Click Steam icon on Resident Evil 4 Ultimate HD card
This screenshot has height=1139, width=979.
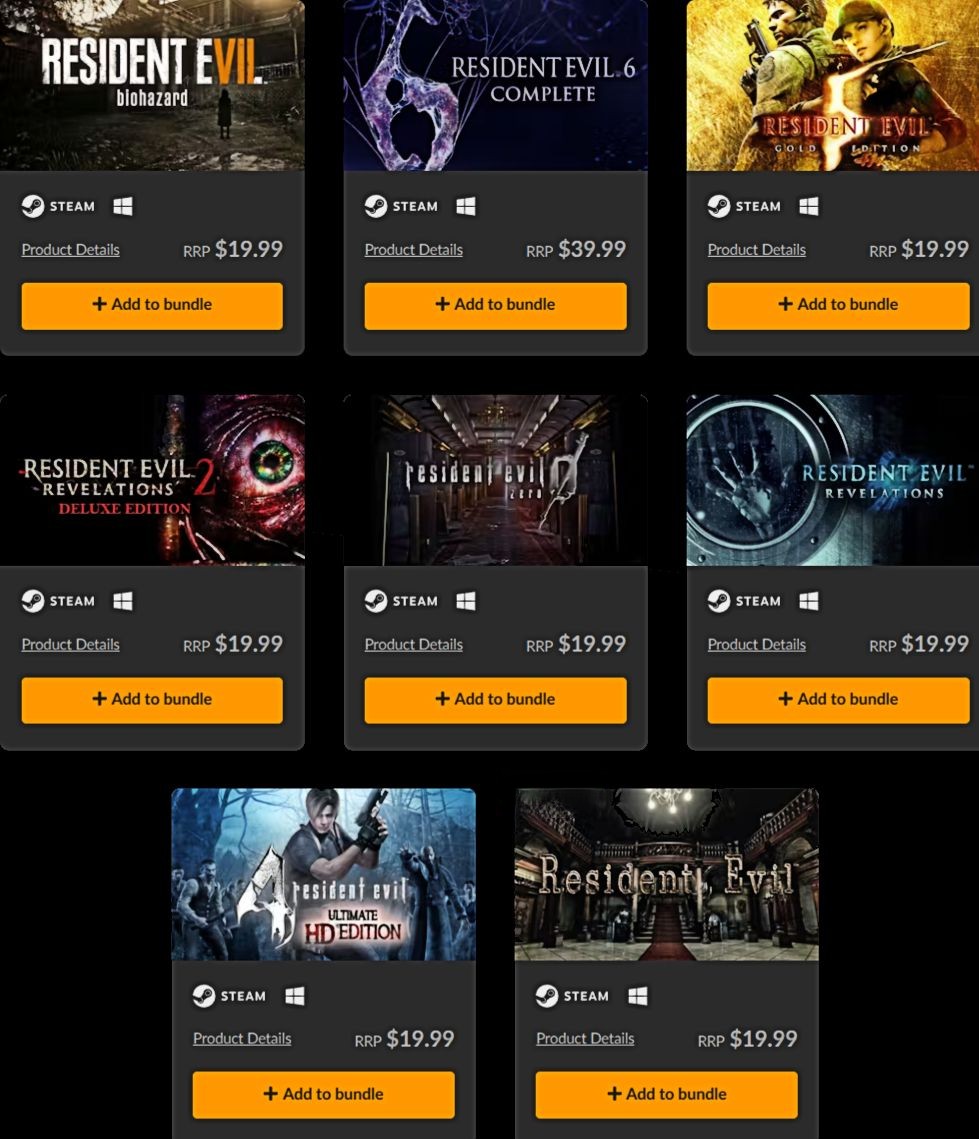(x=204, y=995)
